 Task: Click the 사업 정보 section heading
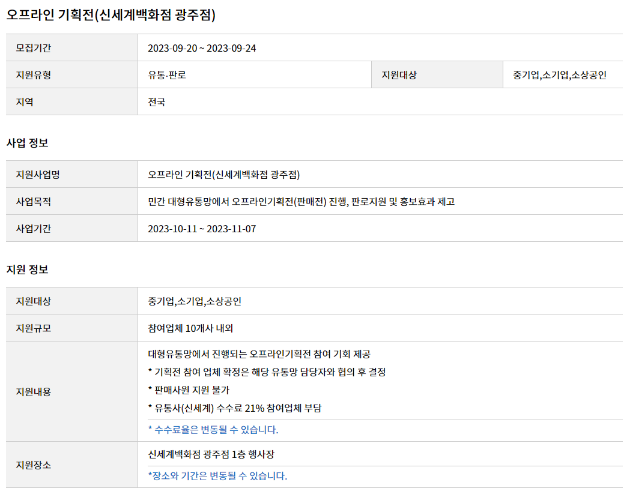[x=27, y=143]
